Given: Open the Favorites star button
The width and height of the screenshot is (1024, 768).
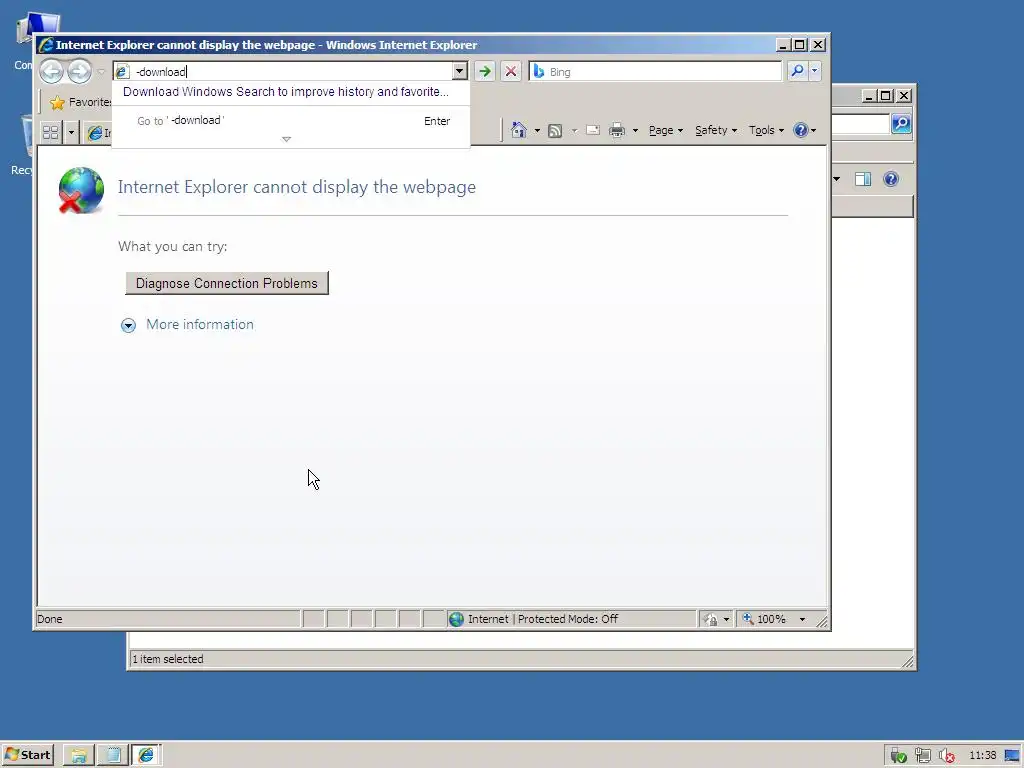Looking at the screenshot, I should click(x=80, y=102).
